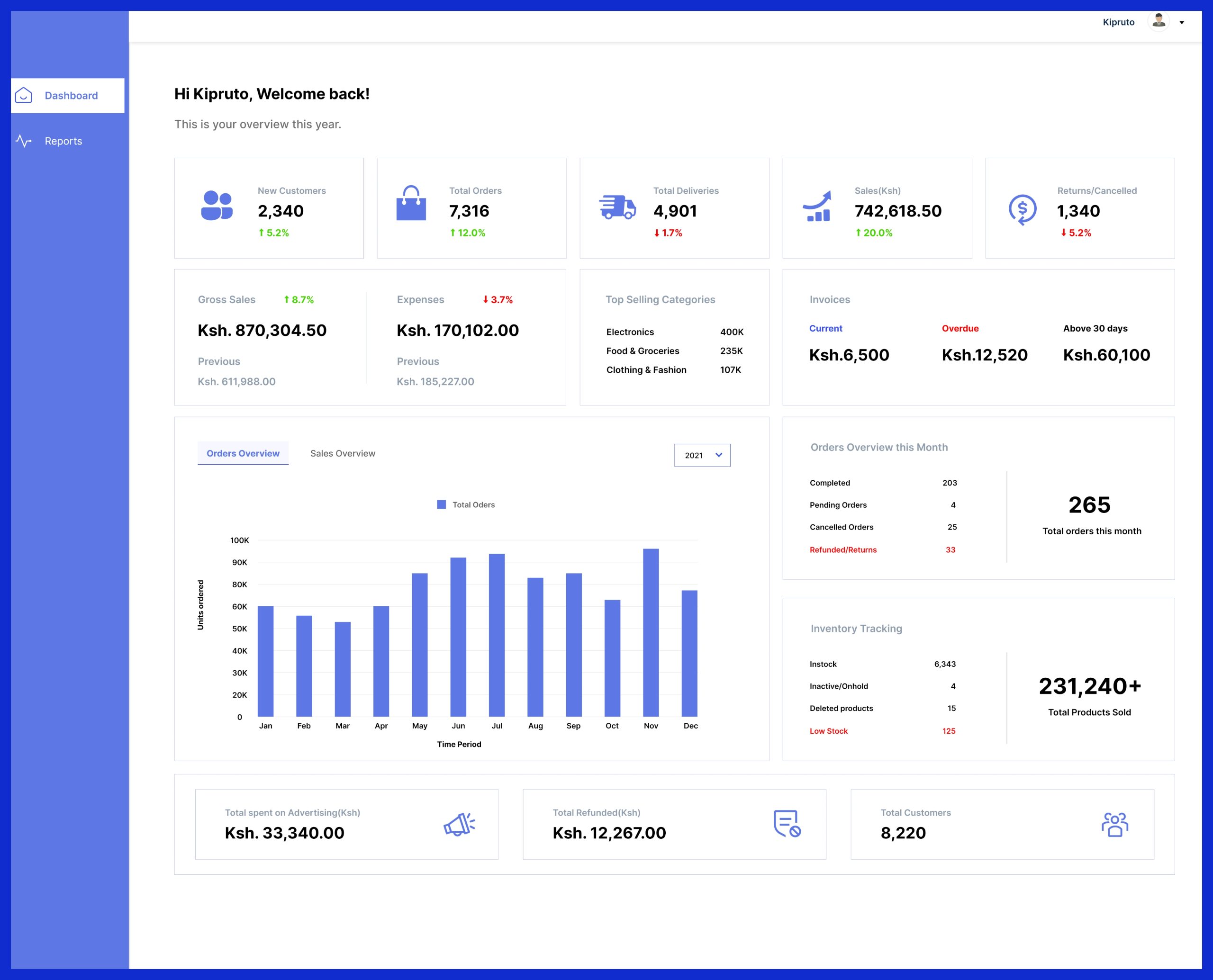Click the Total Orders shopping bag icon
This screenshot has width=1213, height=980.
point(410,203)
